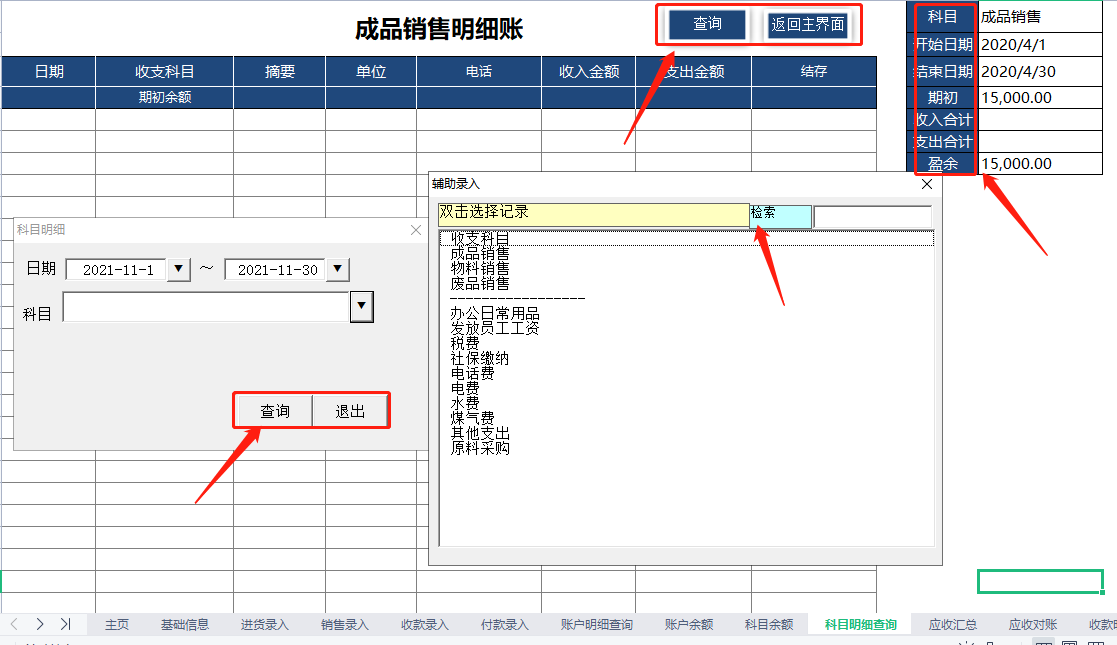Go to the 账户余额 sheet tab
Image resolution: width=1117 pixels, height=645 pixels.
pos(689,625)
